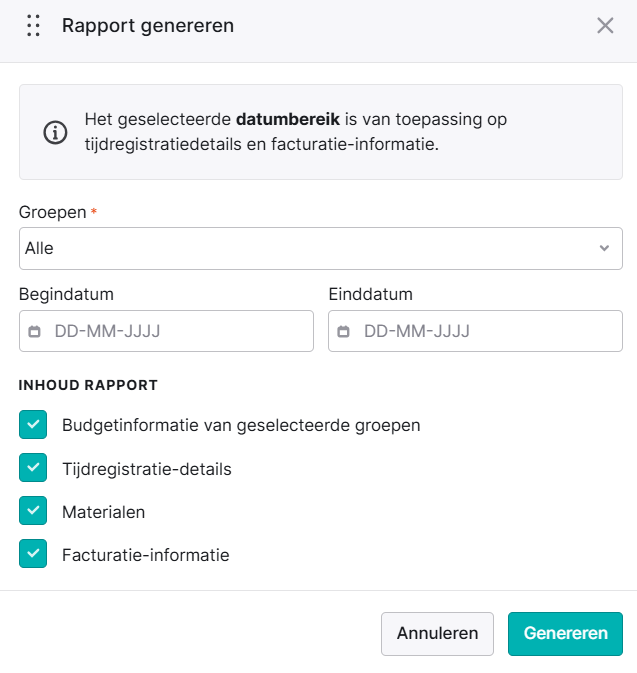Click the Begindatum calendar icon
Screen dimensions: 637x673
(x=34, y=331)
